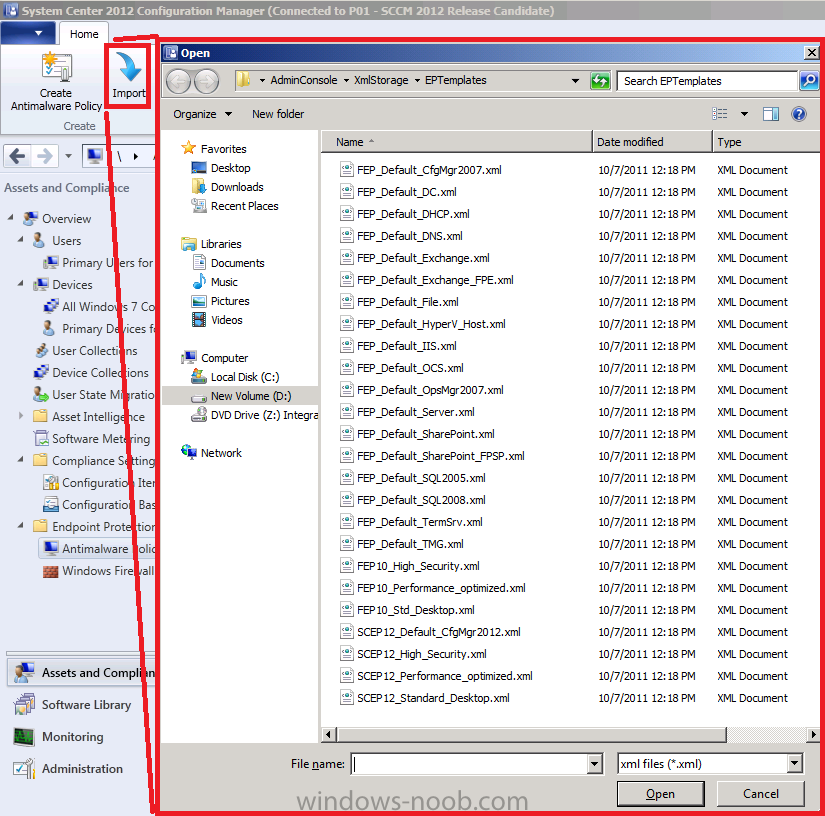
Task: Toggle the preview pane icon
Action: [x=771, y=114]
